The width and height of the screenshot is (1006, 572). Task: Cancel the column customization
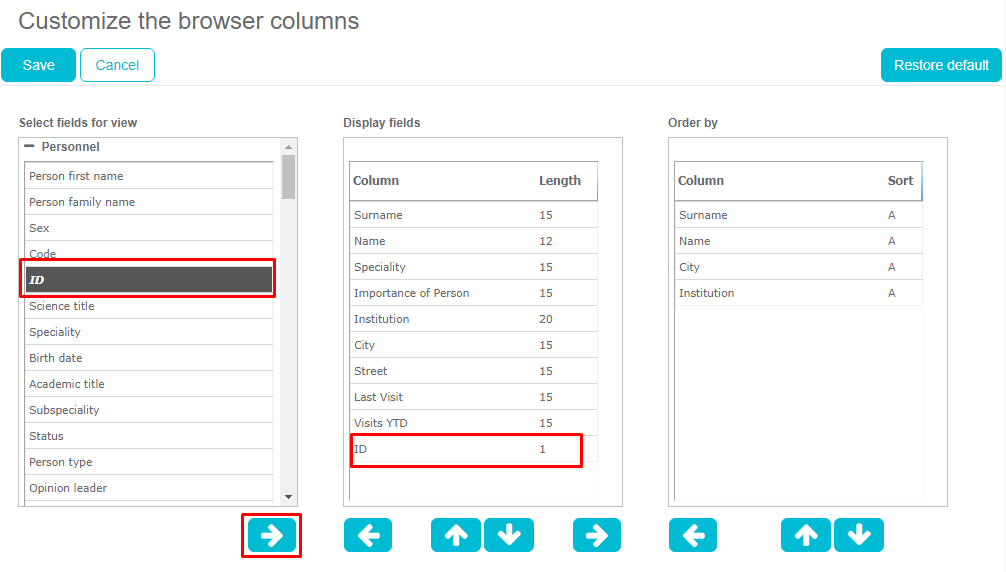pos(117,65)
